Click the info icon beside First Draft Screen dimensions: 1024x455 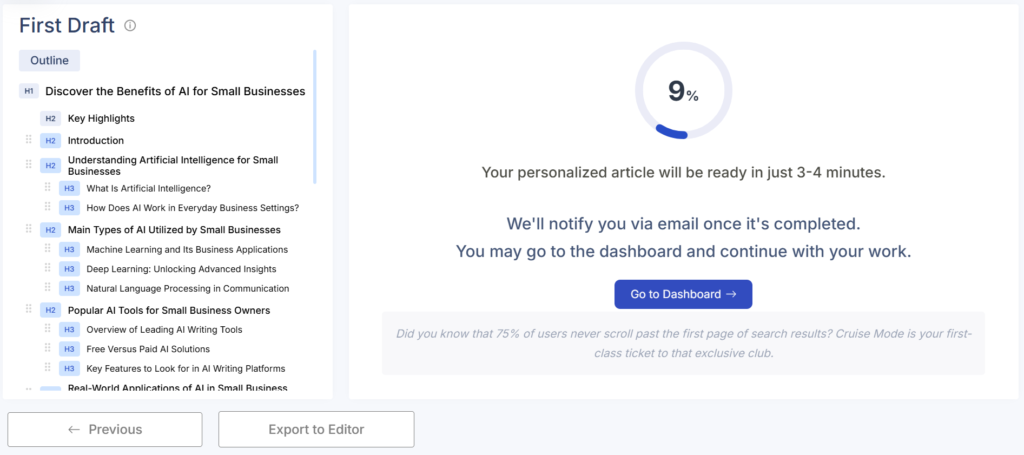(130, 26)
